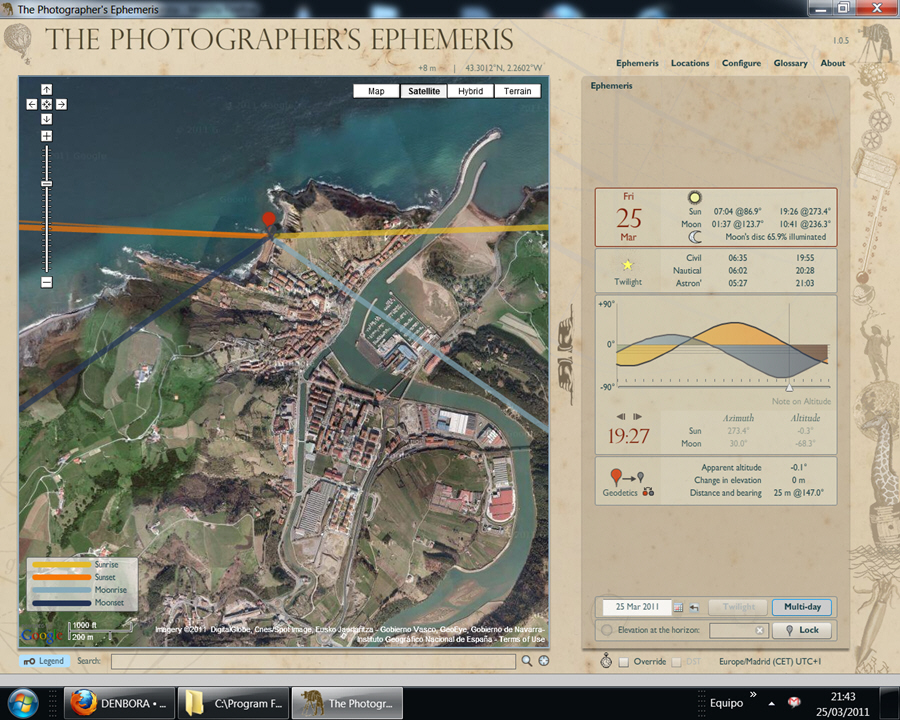The width and height of the screenshot is (900, 720).
Task: Click the stopwatch time zone icon
Action: coord(606,660)
